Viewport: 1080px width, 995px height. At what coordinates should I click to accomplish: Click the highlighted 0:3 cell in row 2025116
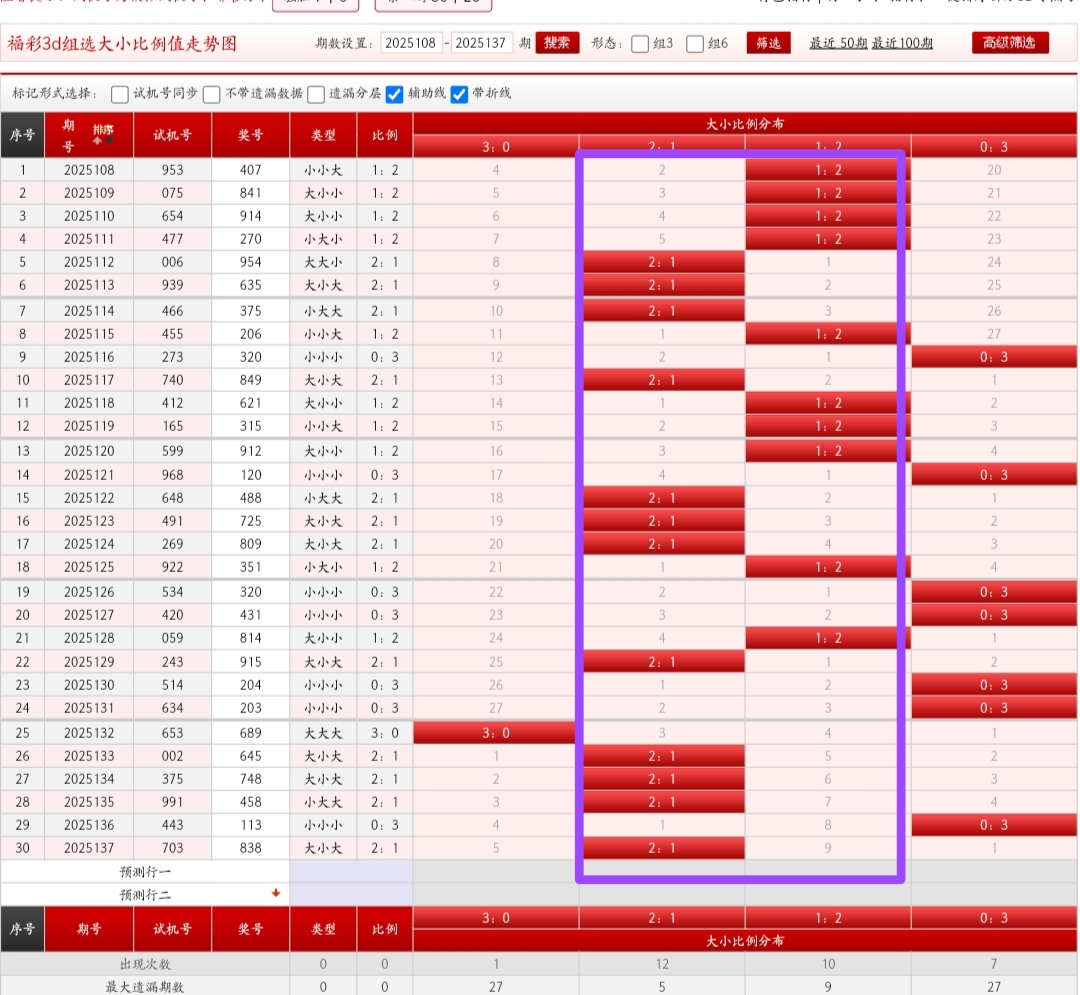tap(994, 357)
